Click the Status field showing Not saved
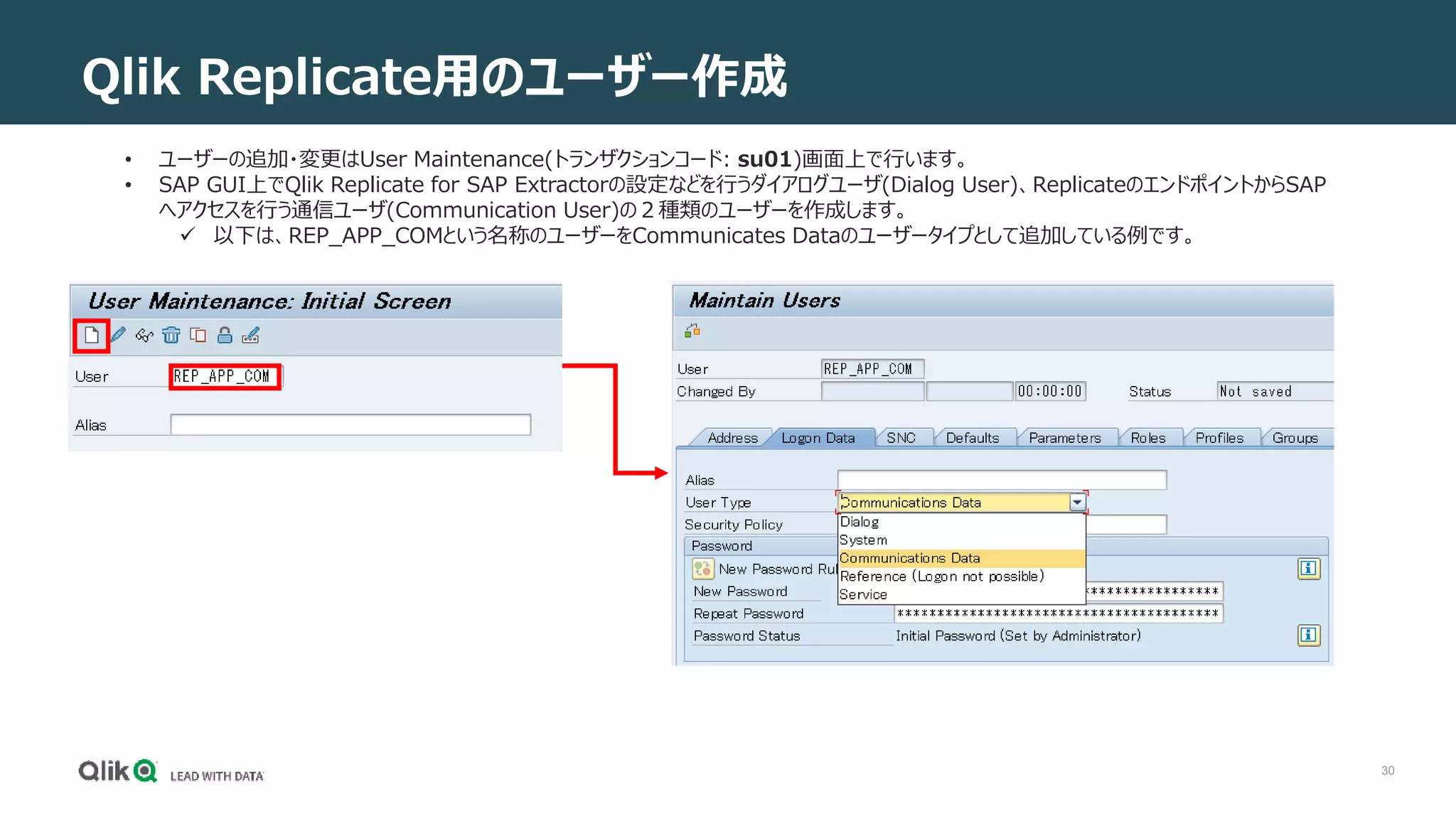The height and width of the screenshot is (819, 1456). 1275,392
